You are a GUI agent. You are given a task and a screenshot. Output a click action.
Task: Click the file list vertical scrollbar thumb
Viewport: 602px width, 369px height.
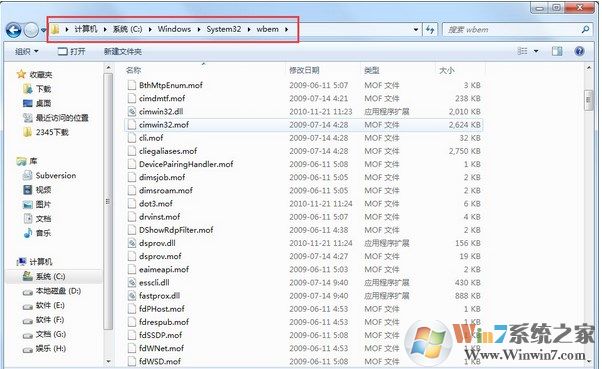click(x=588, y=100)
